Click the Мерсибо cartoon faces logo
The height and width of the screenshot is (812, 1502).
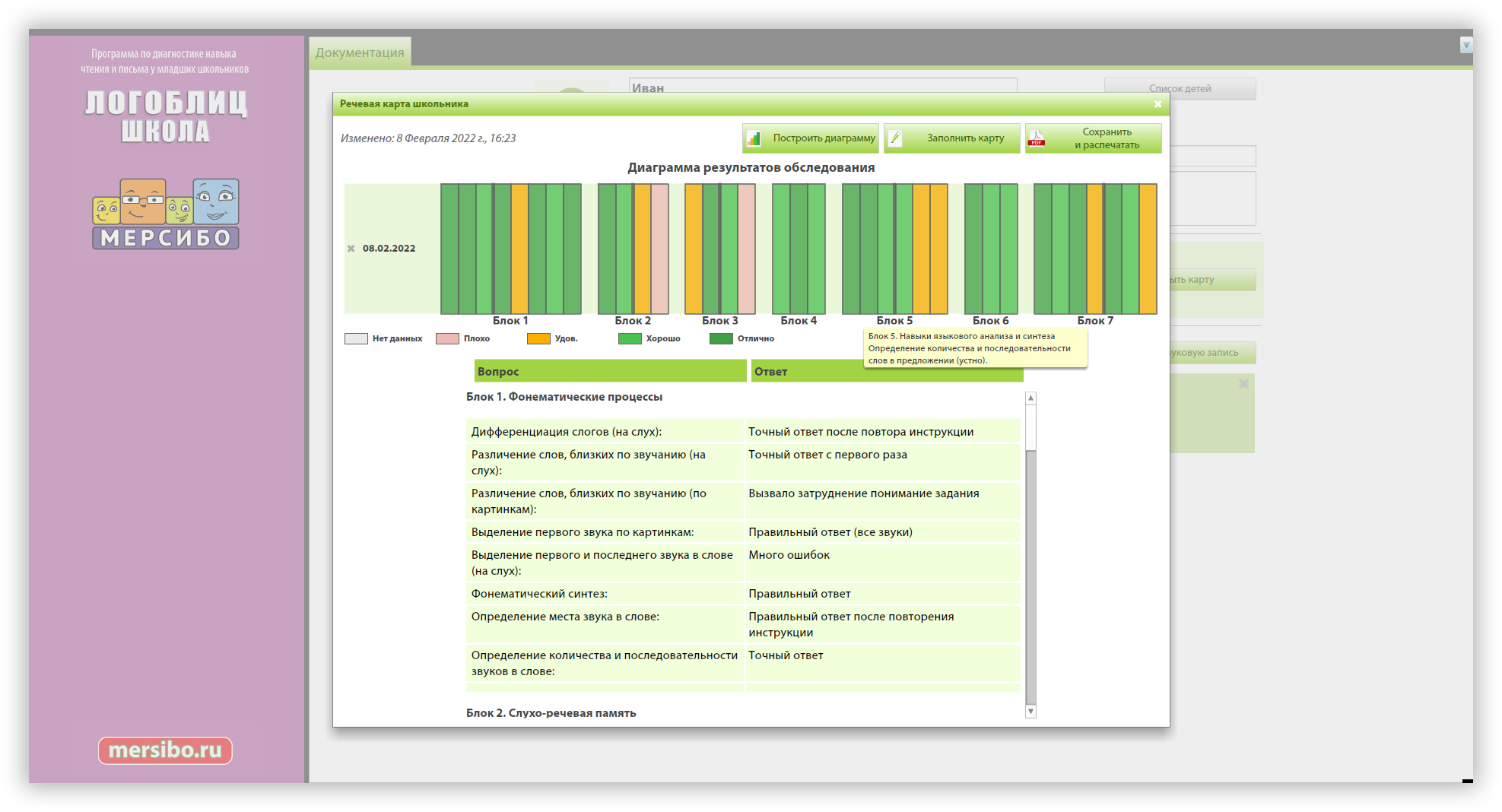(x=166, y=214)
